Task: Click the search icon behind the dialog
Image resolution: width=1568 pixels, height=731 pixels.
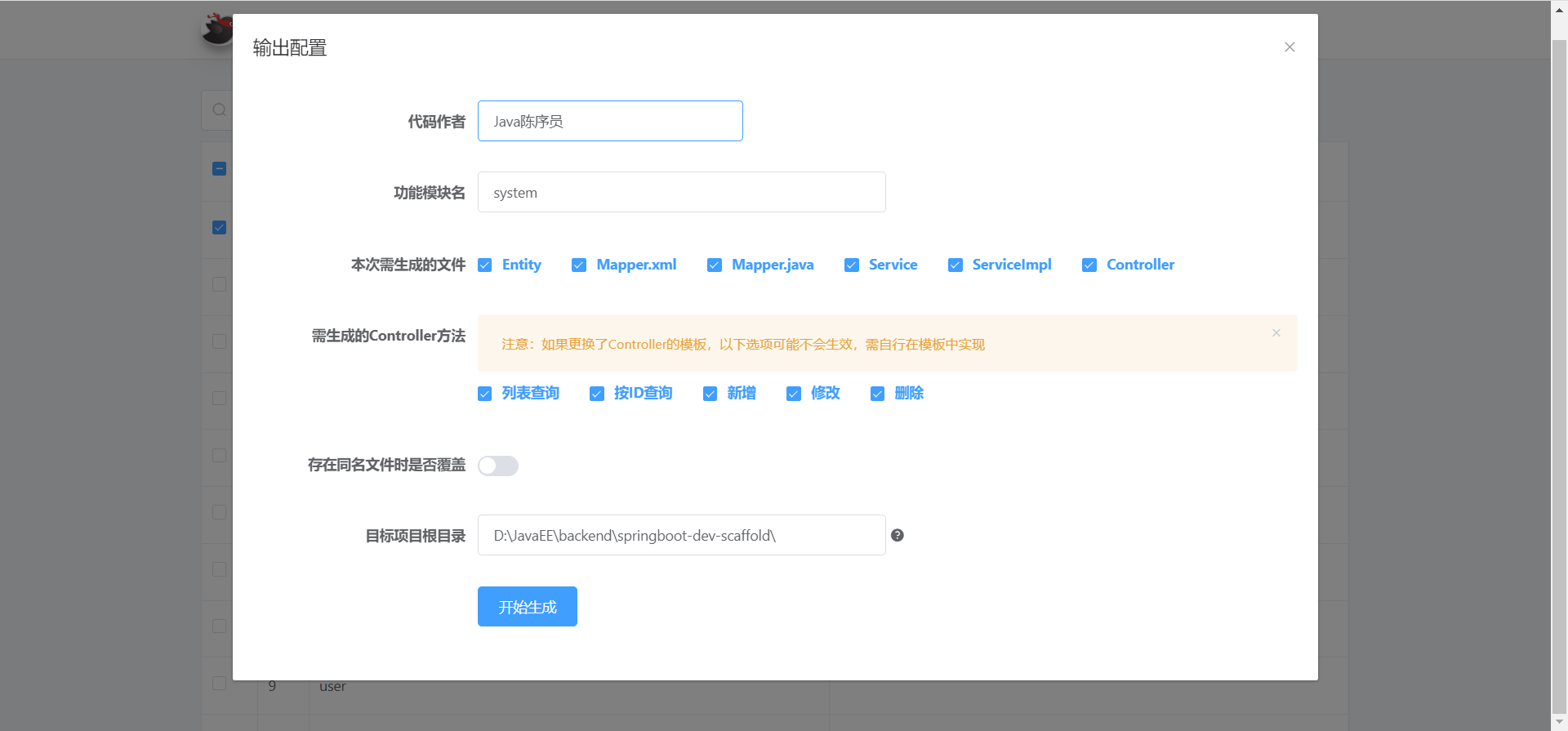Action: tap(219, 109)
